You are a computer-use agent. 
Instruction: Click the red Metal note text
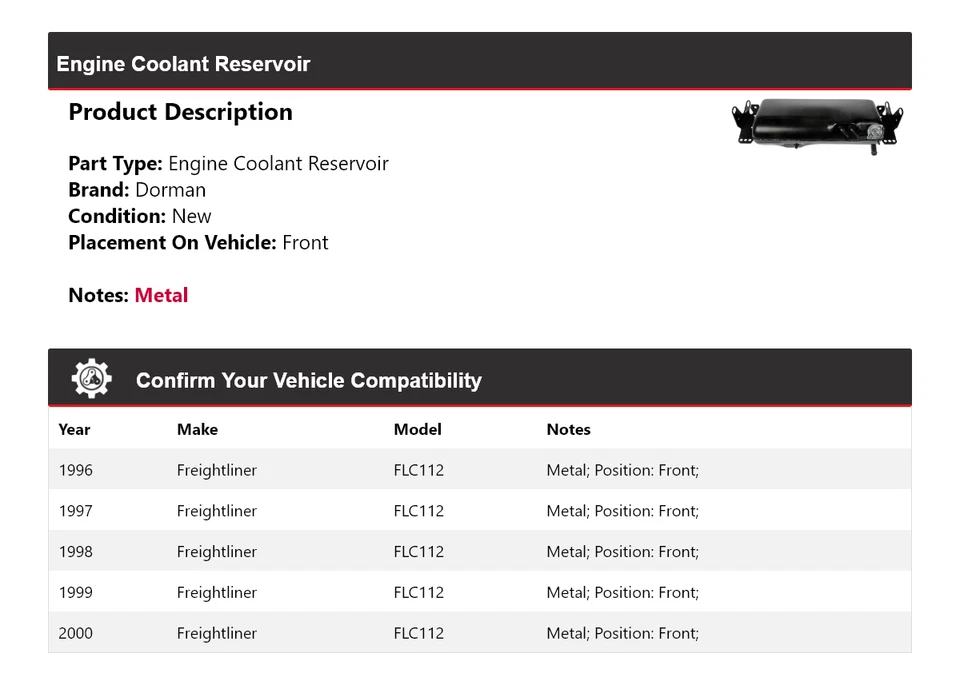tap(161, 295)
